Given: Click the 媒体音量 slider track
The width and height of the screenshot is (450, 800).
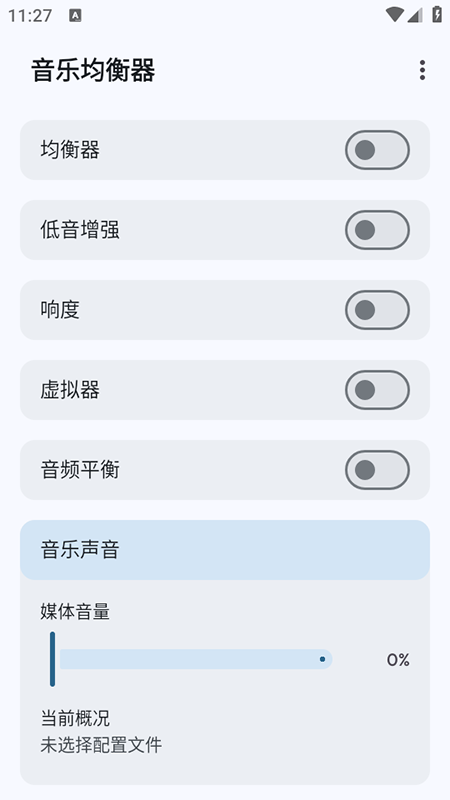Looking at the screenshot, I should [196, 659].
